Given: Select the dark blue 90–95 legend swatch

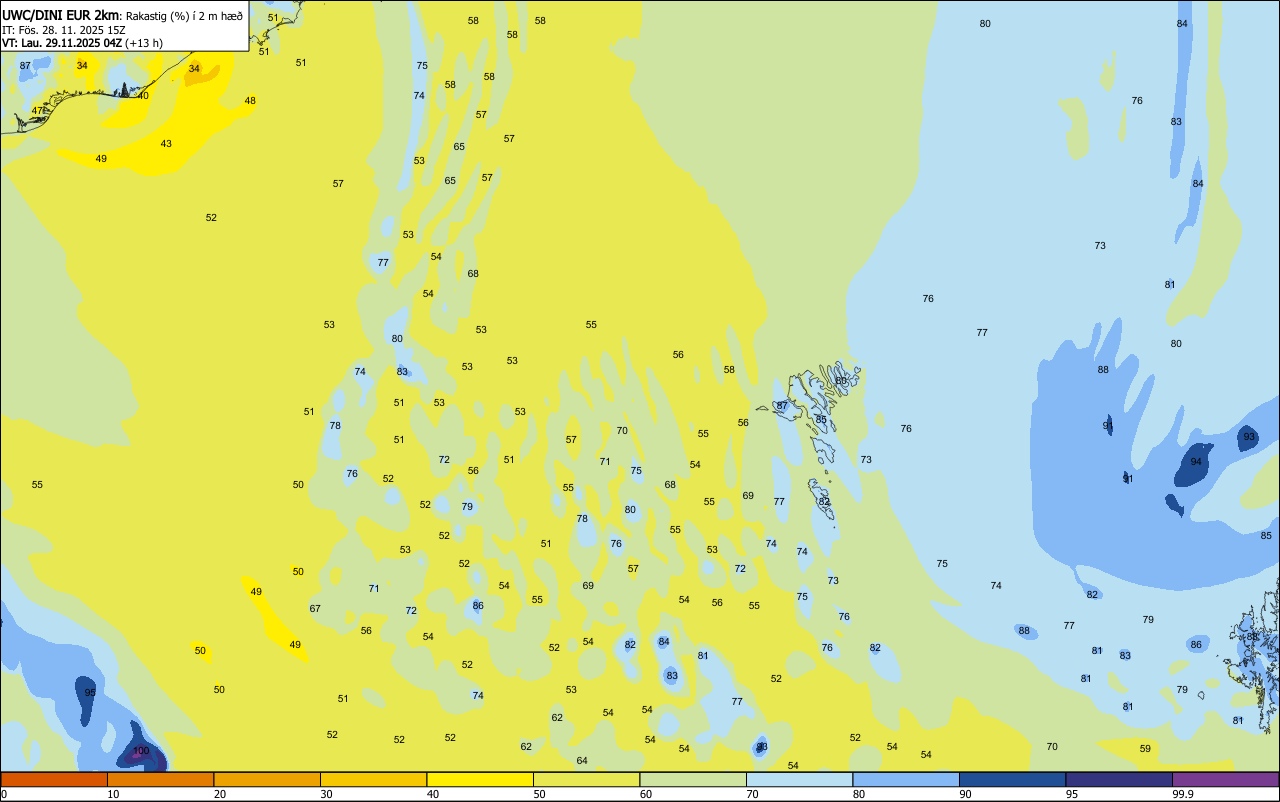Looking at the screenshot, I should 1012,779.
